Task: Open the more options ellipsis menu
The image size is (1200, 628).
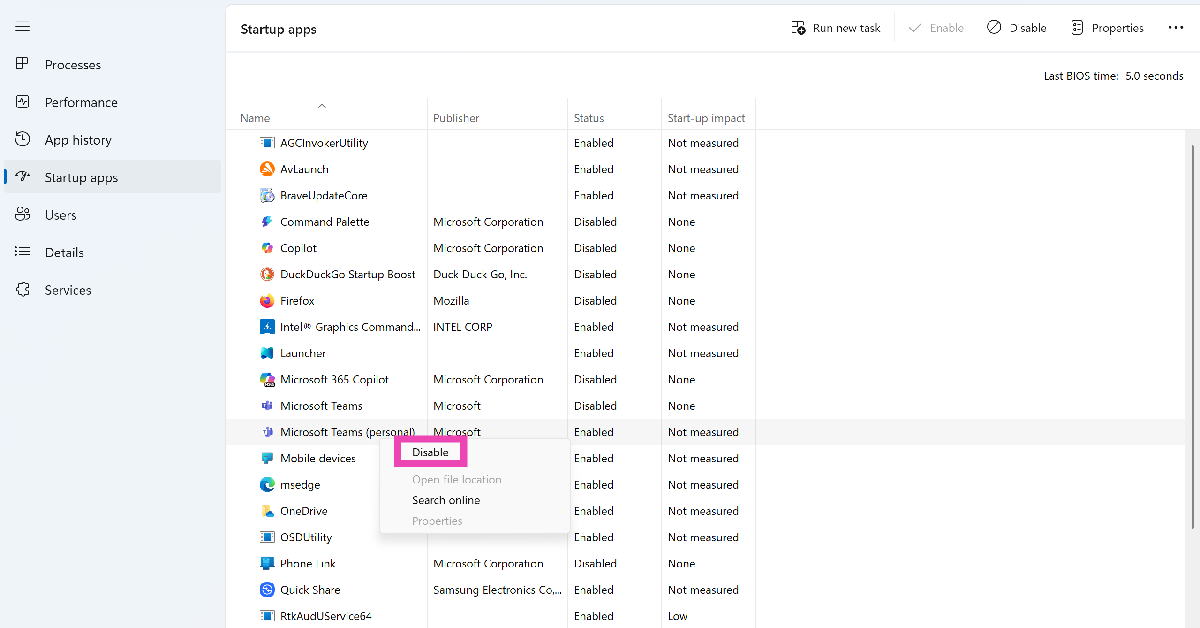Action: pyautogui.click(x=1175, y=28)
